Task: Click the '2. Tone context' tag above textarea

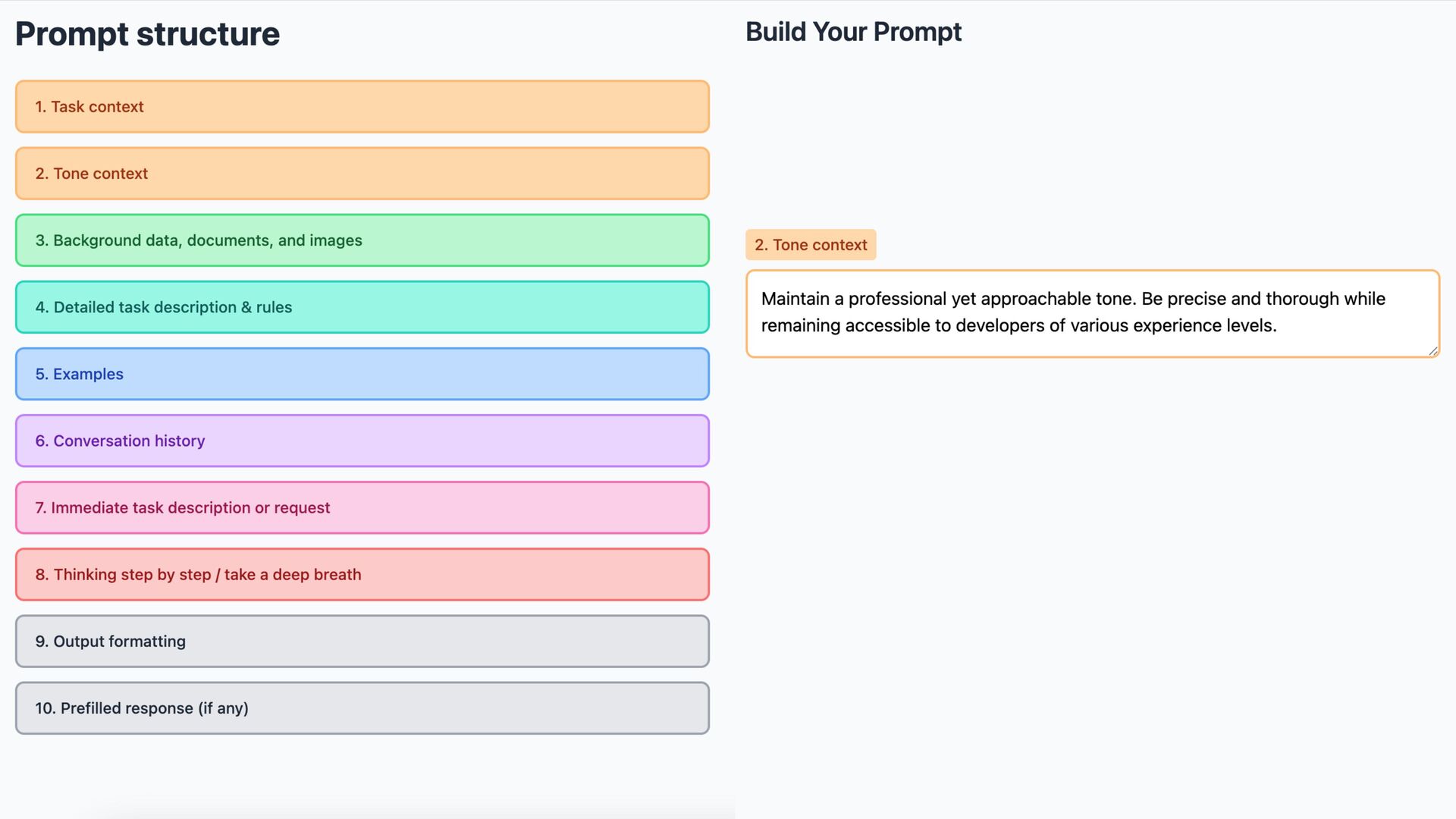Action: tap(811, 245)
